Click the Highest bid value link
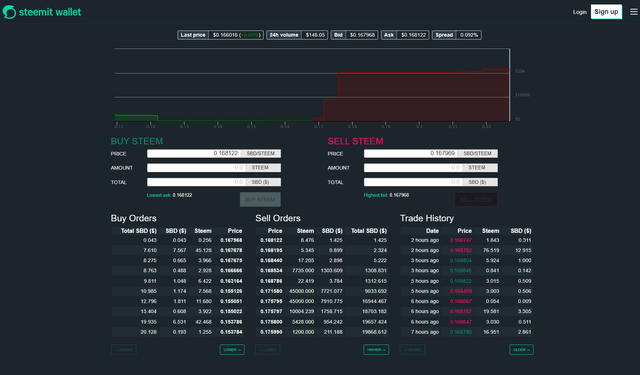 point(399,195)
